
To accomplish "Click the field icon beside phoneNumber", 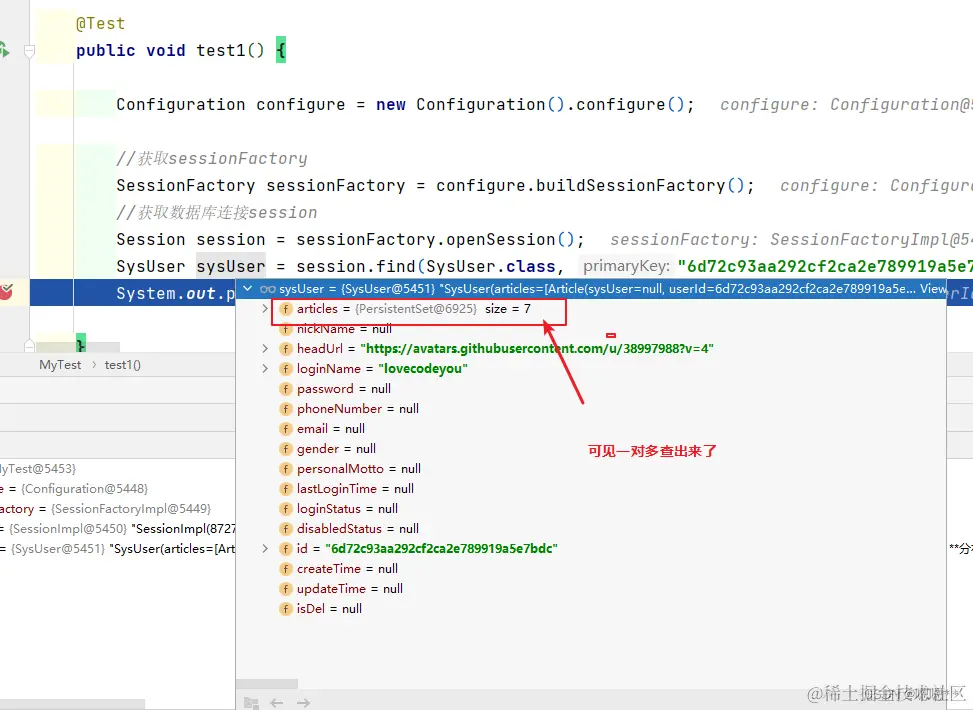I will 285,409.
